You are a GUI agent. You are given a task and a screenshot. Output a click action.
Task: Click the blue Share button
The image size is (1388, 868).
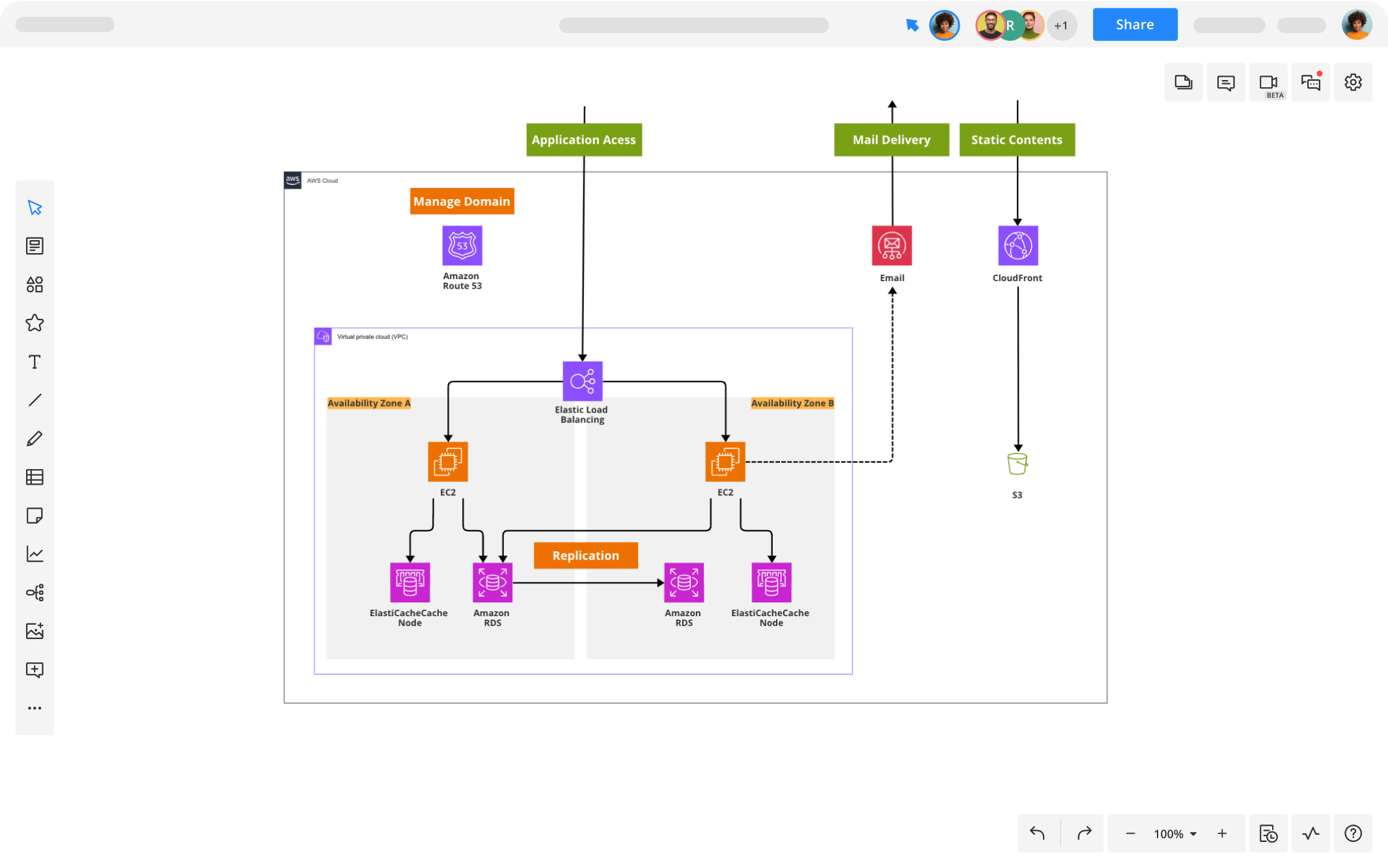coord(1135,24)
